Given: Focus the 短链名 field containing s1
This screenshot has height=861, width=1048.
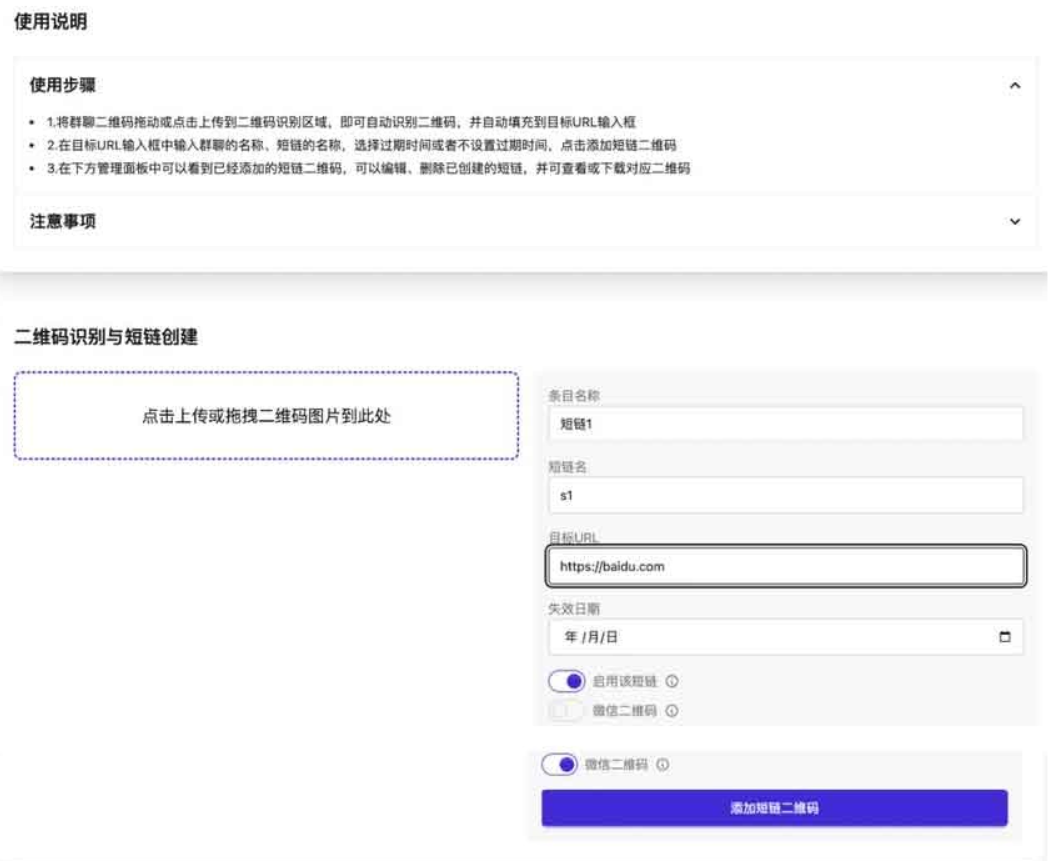Looking at the screenshot, I should (x=785, y=495).
